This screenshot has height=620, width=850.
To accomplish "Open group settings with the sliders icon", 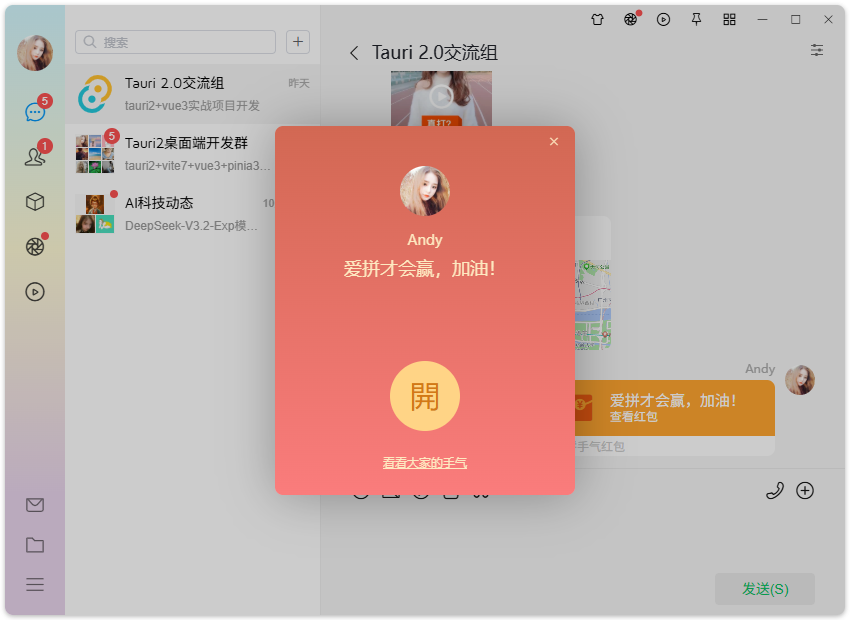I will (x=817, y=50).
